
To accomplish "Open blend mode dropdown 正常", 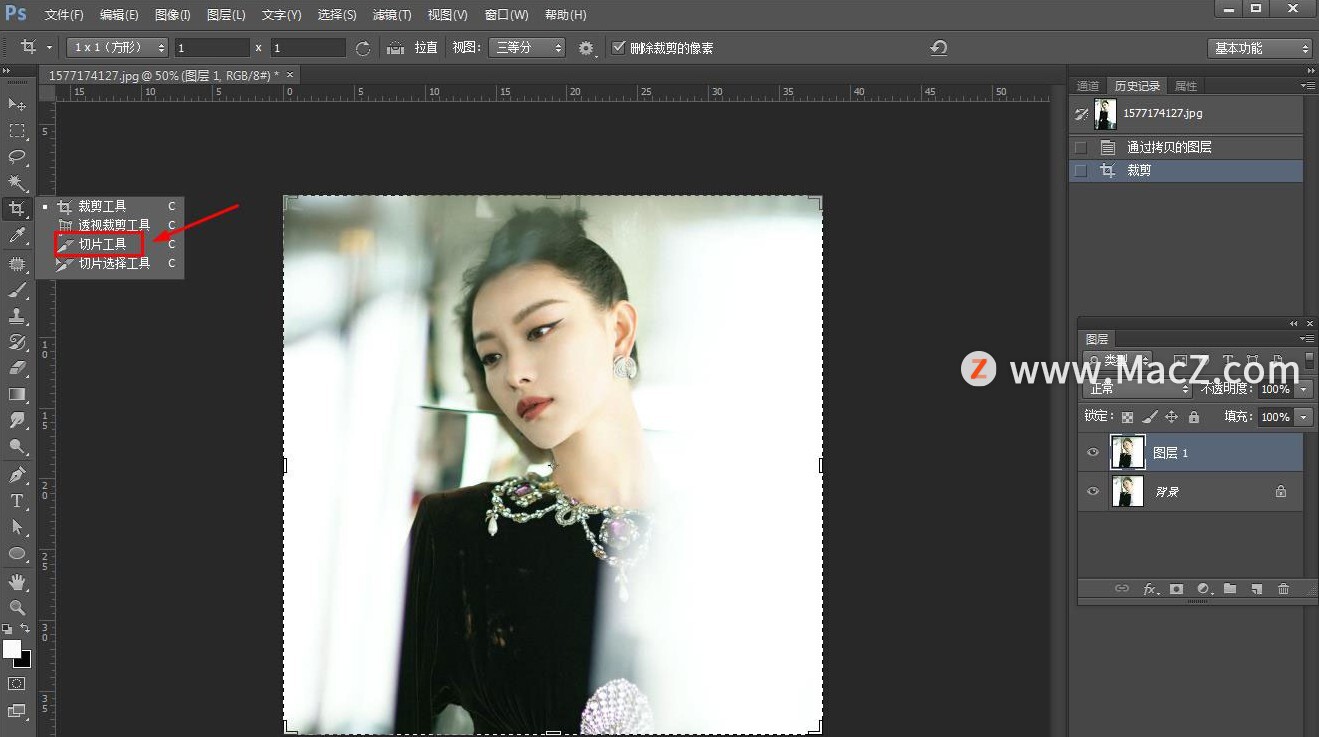I will pos(1138,389).
